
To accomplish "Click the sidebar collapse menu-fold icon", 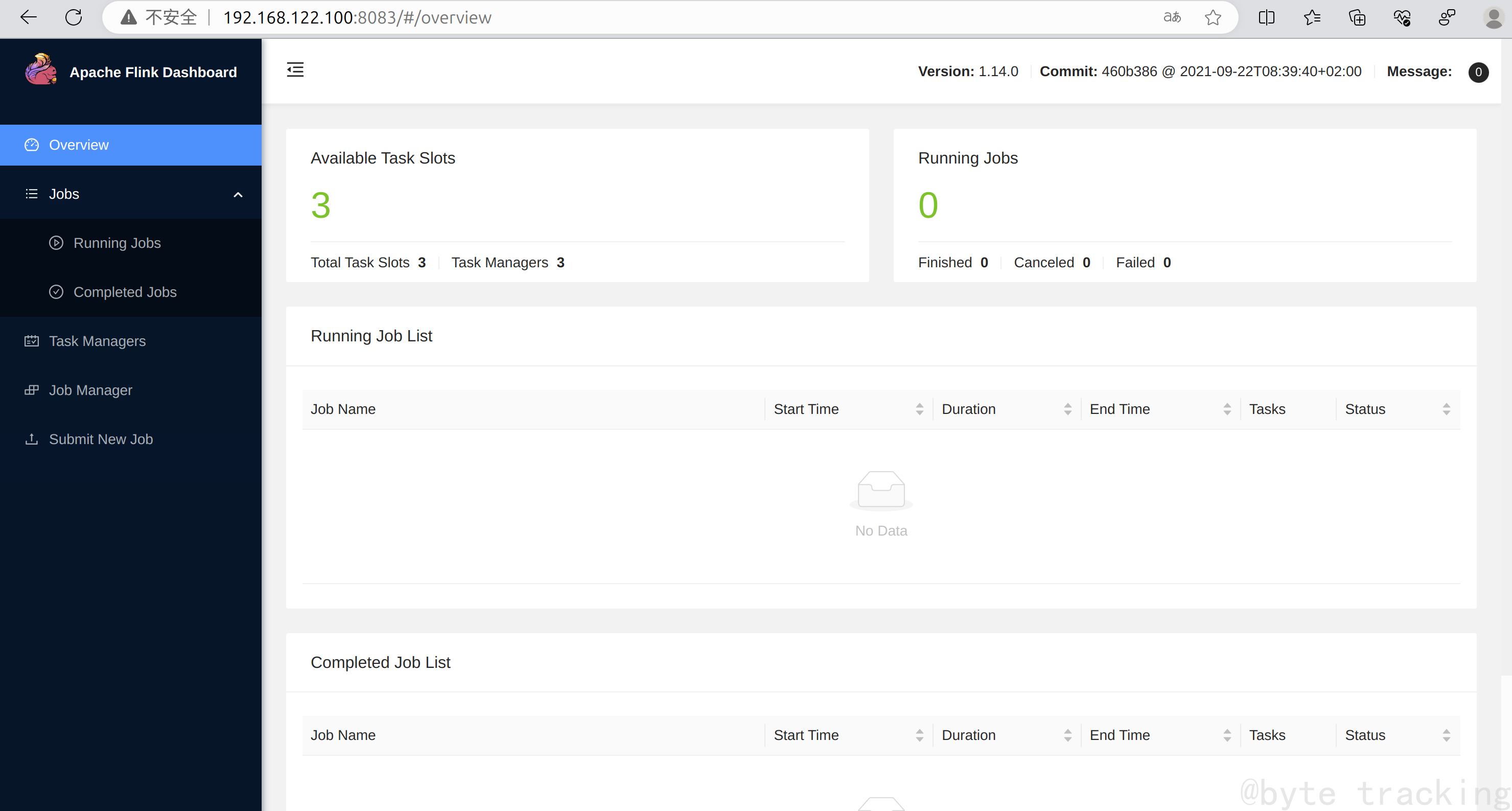I will [295, 70].
